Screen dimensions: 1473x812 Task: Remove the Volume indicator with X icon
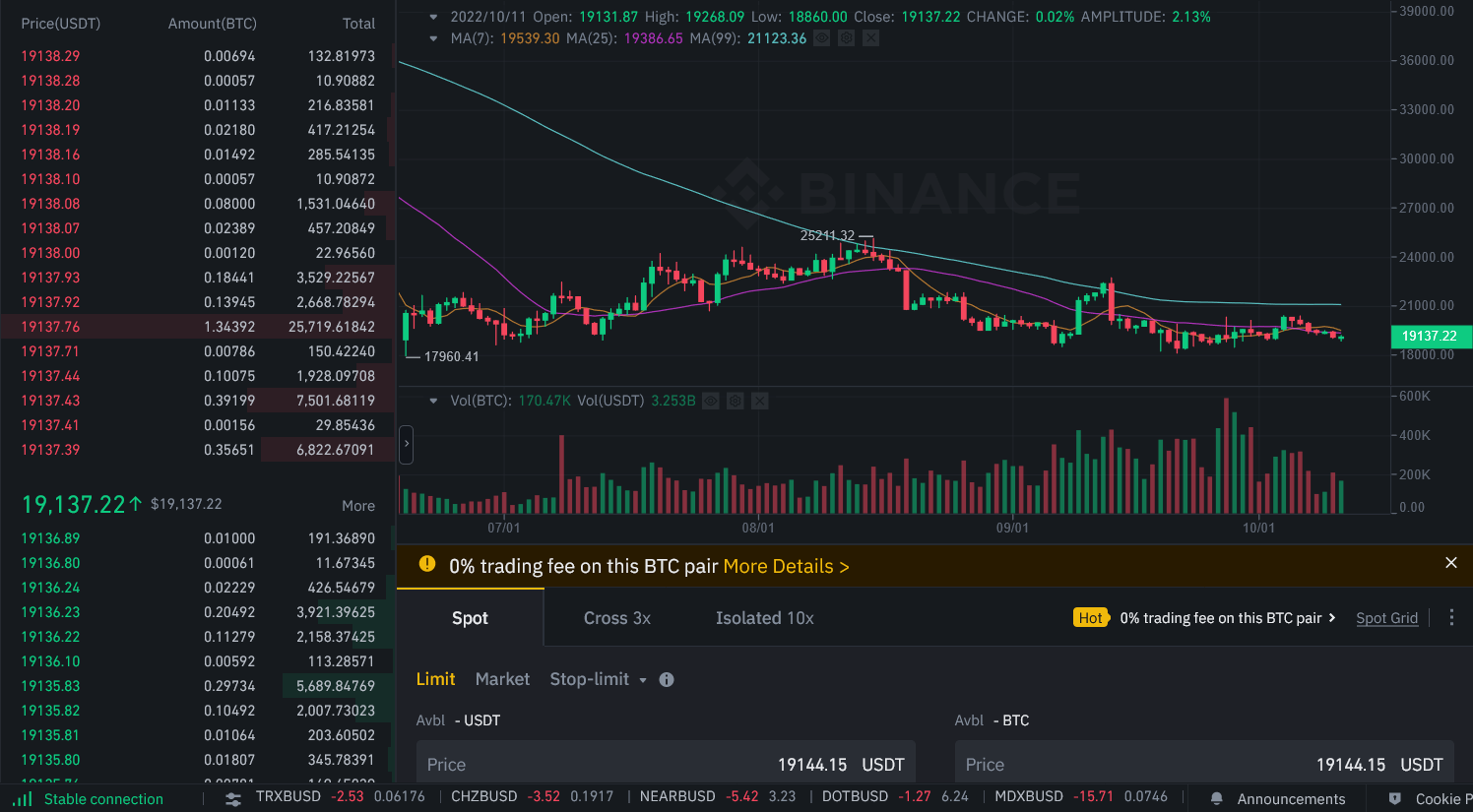pyautogui.click(x=760, y=401)
